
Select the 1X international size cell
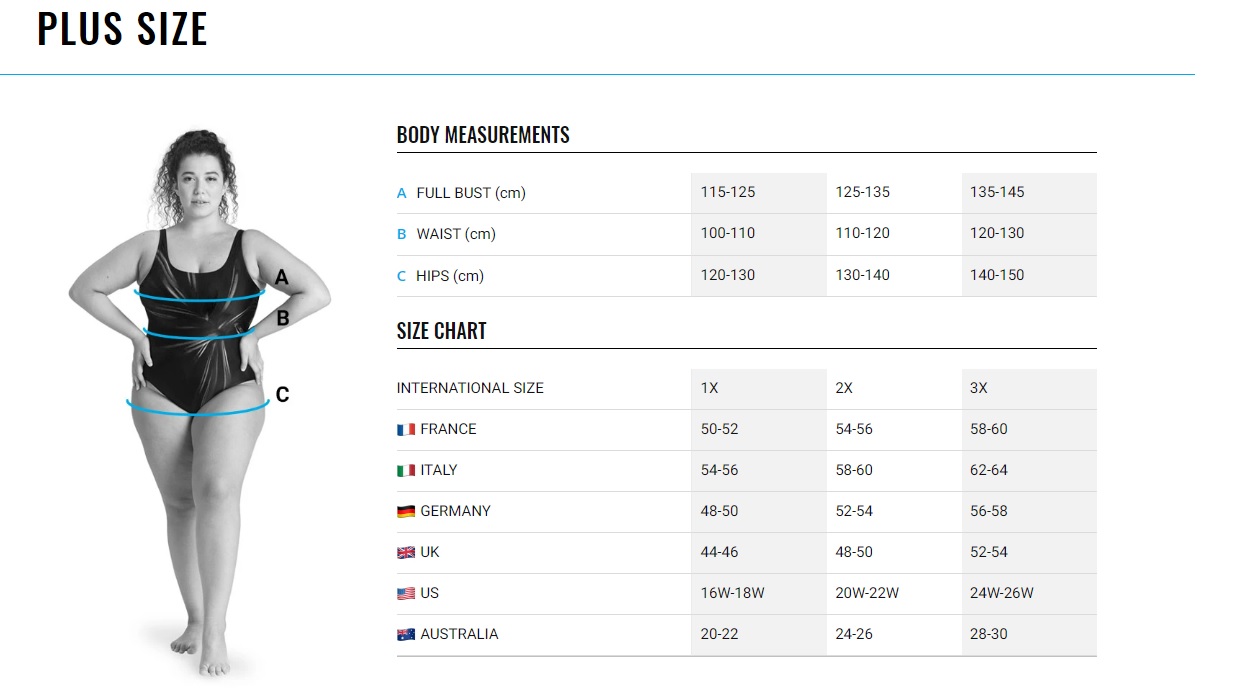click(x=759, y=388)
